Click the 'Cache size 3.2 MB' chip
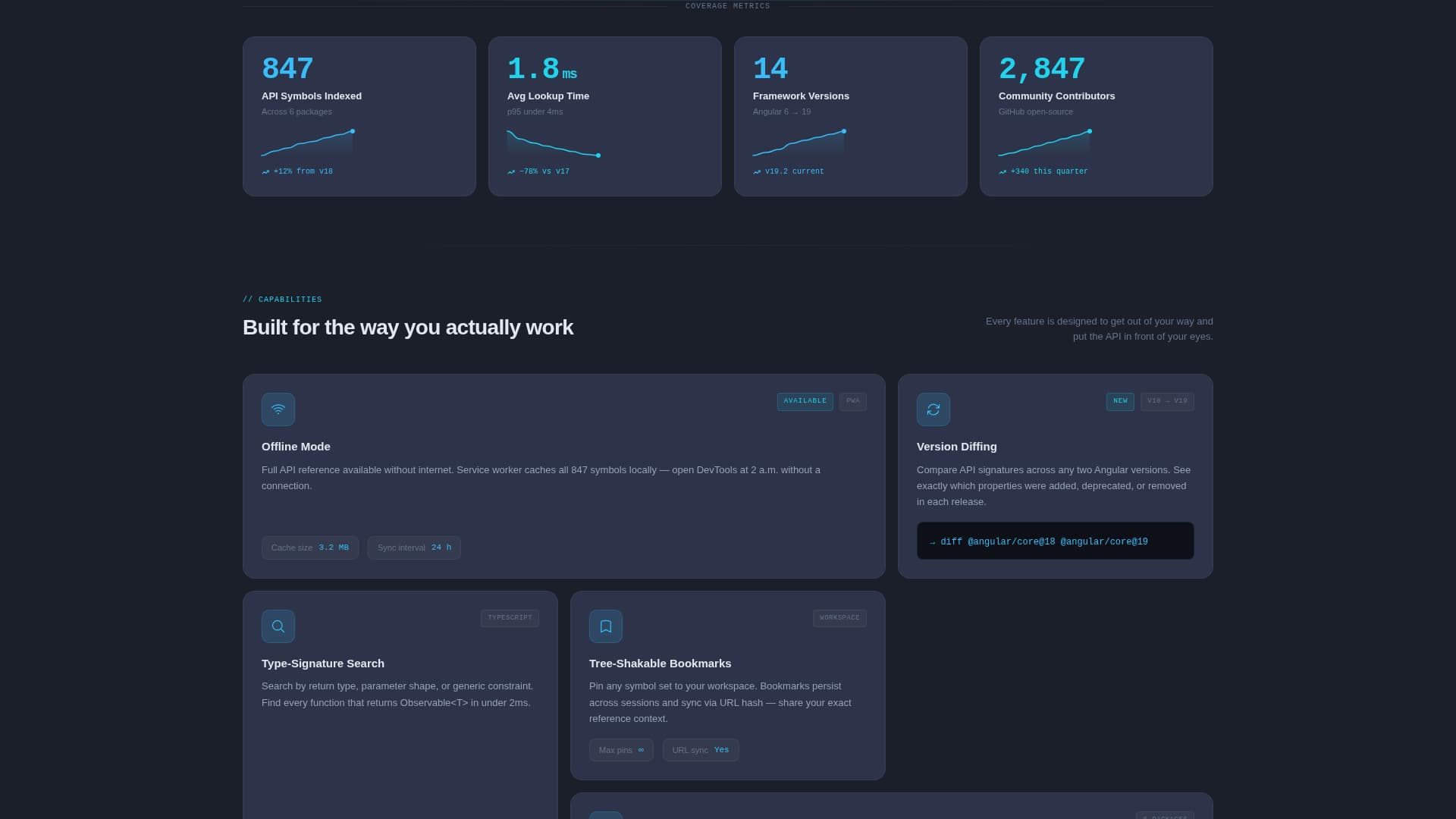 pyautogui.click(x=309, y=548)
